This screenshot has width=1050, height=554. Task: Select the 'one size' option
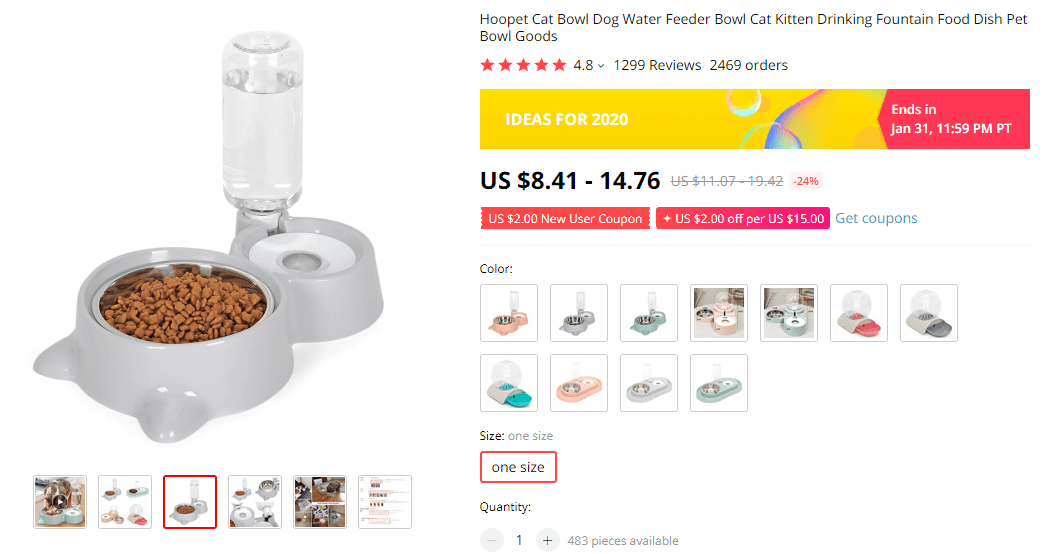point(518,467)
